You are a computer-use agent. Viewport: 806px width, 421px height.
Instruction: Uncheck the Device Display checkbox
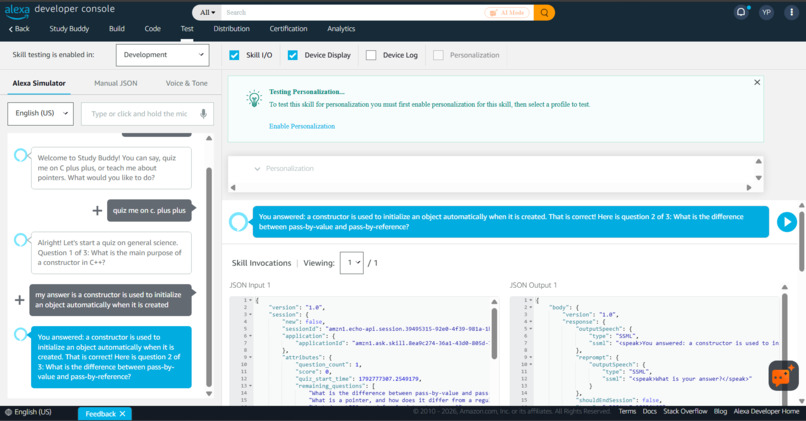292,55
